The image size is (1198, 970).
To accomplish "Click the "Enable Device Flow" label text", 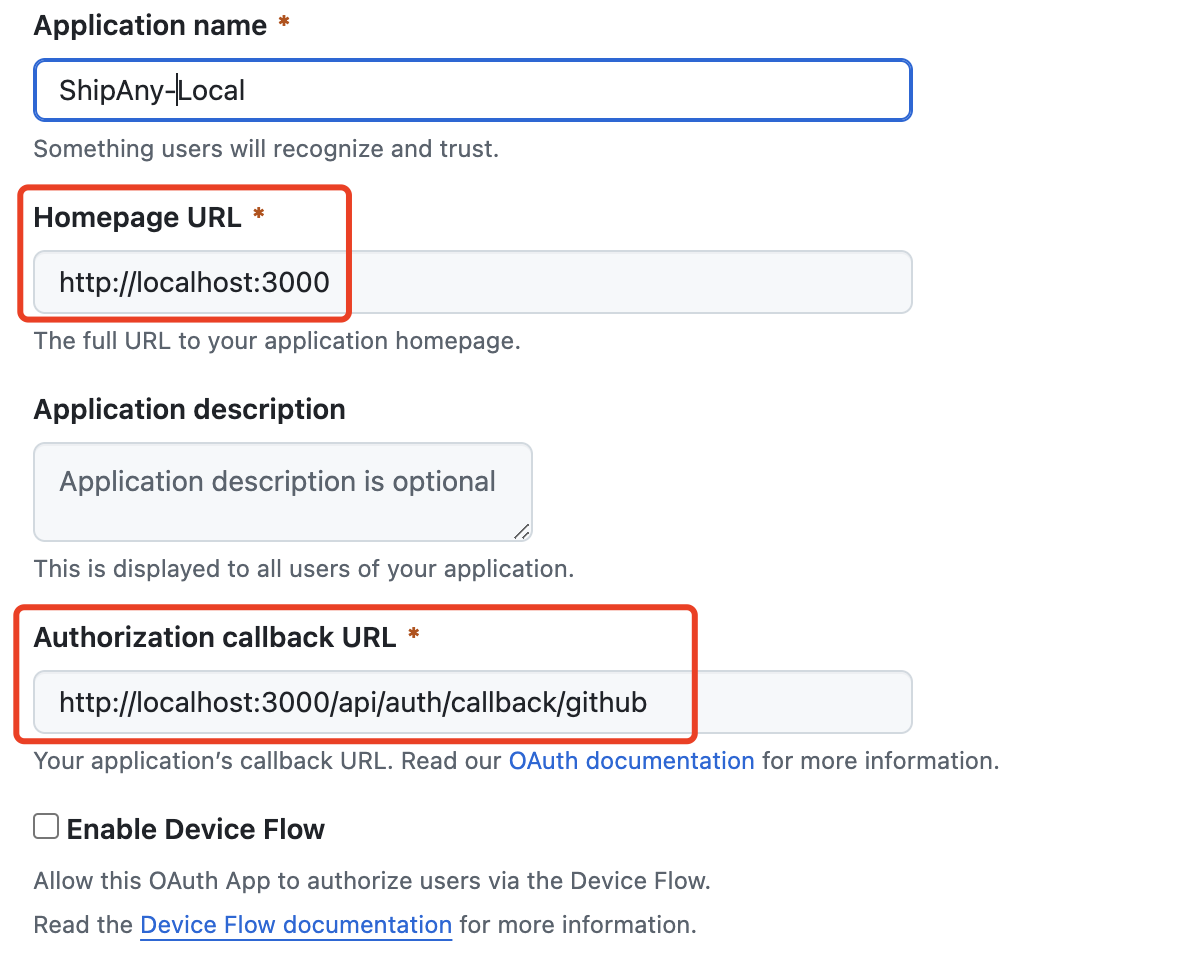I will [195, 829].
